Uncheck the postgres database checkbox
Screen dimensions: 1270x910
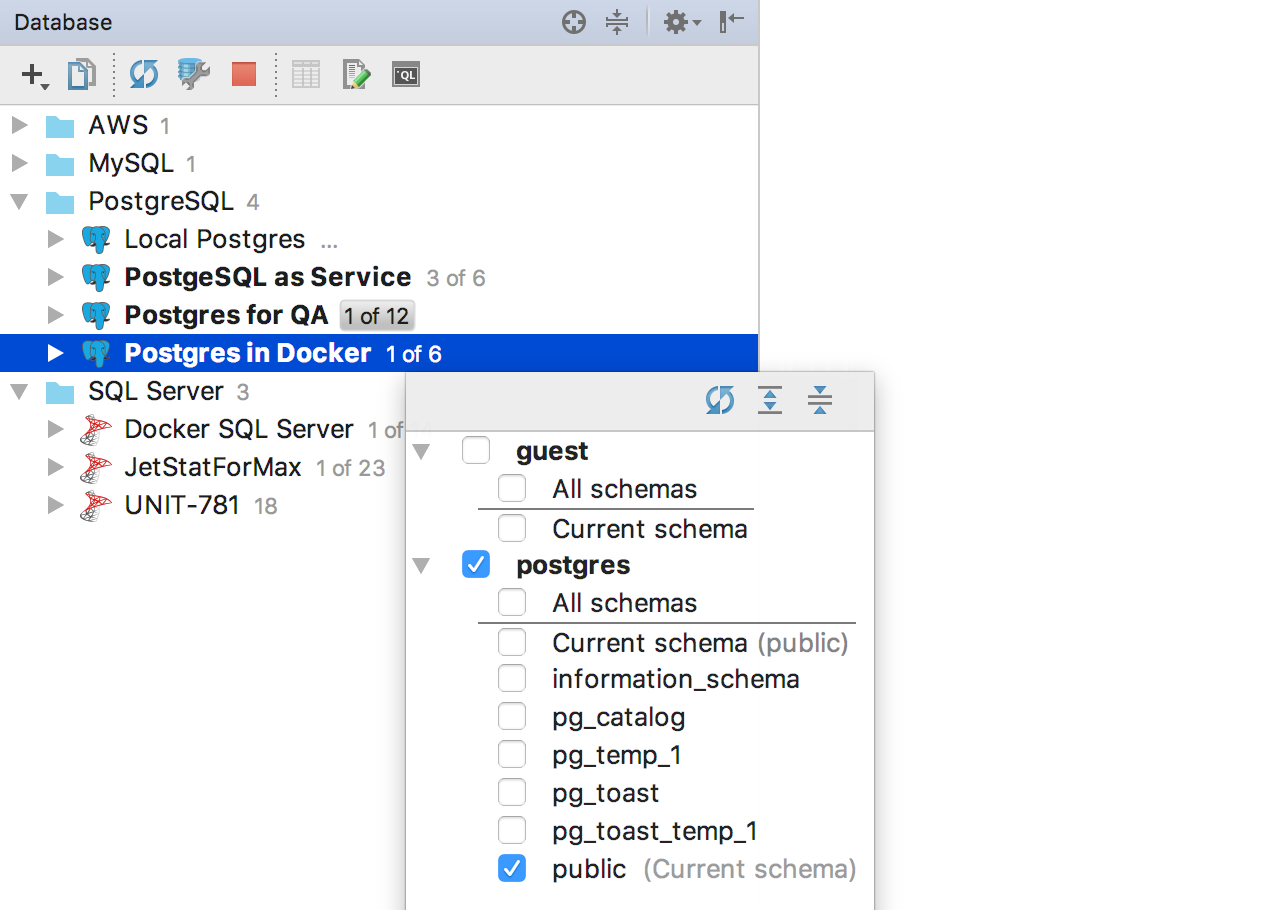click(476, 565)
